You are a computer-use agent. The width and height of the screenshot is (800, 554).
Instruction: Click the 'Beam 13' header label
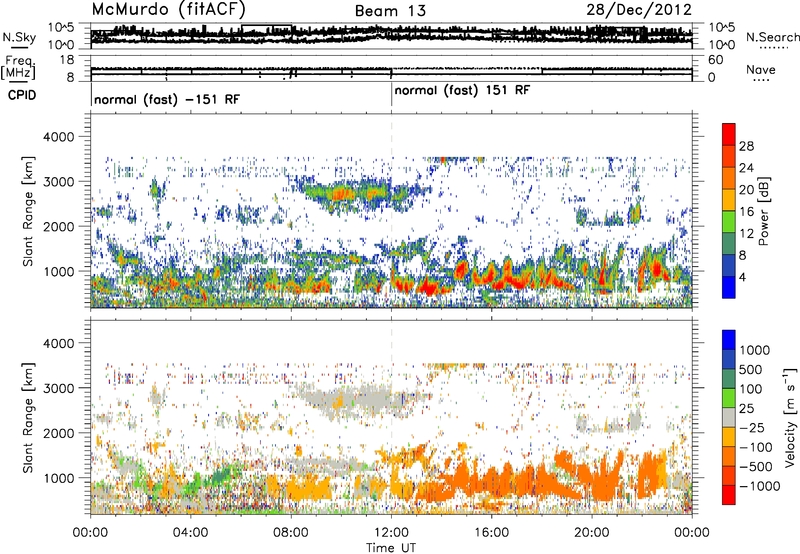390,11
